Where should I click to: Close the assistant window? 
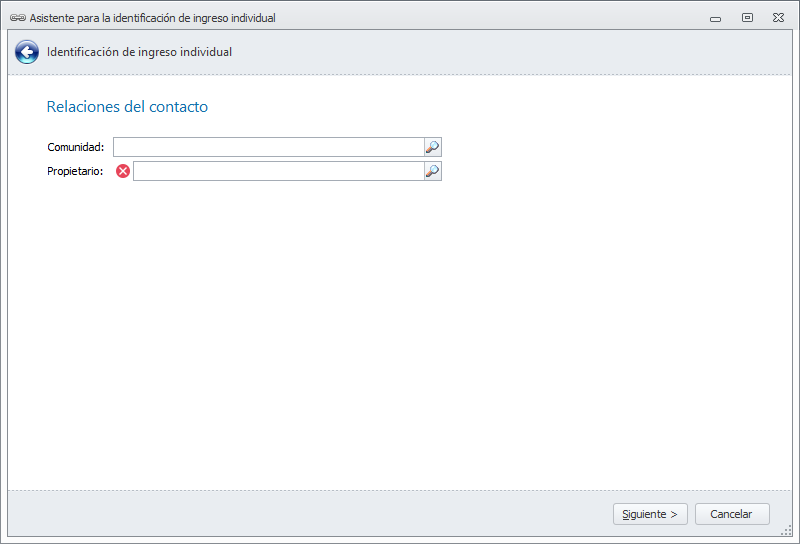pos(778,18)
